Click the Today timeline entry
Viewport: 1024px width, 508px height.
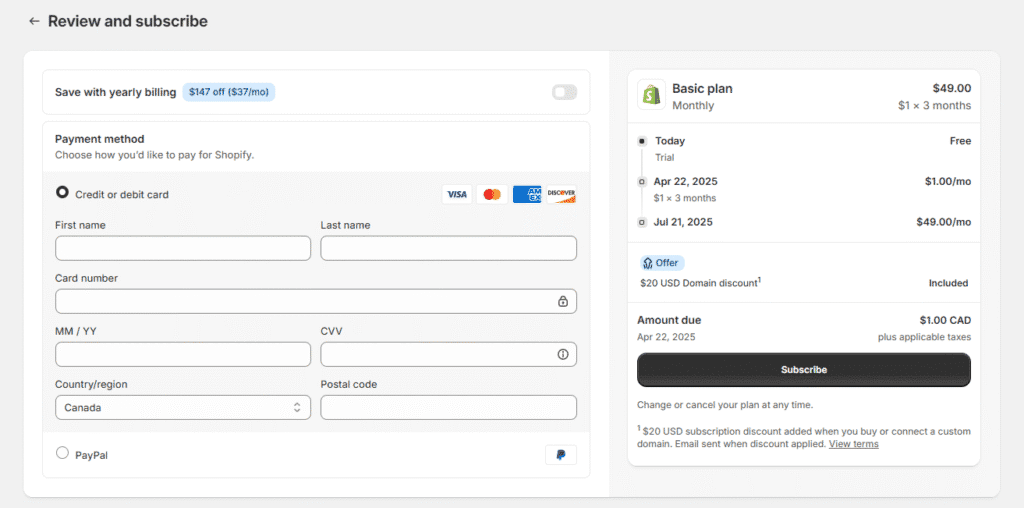click(670, 141)
